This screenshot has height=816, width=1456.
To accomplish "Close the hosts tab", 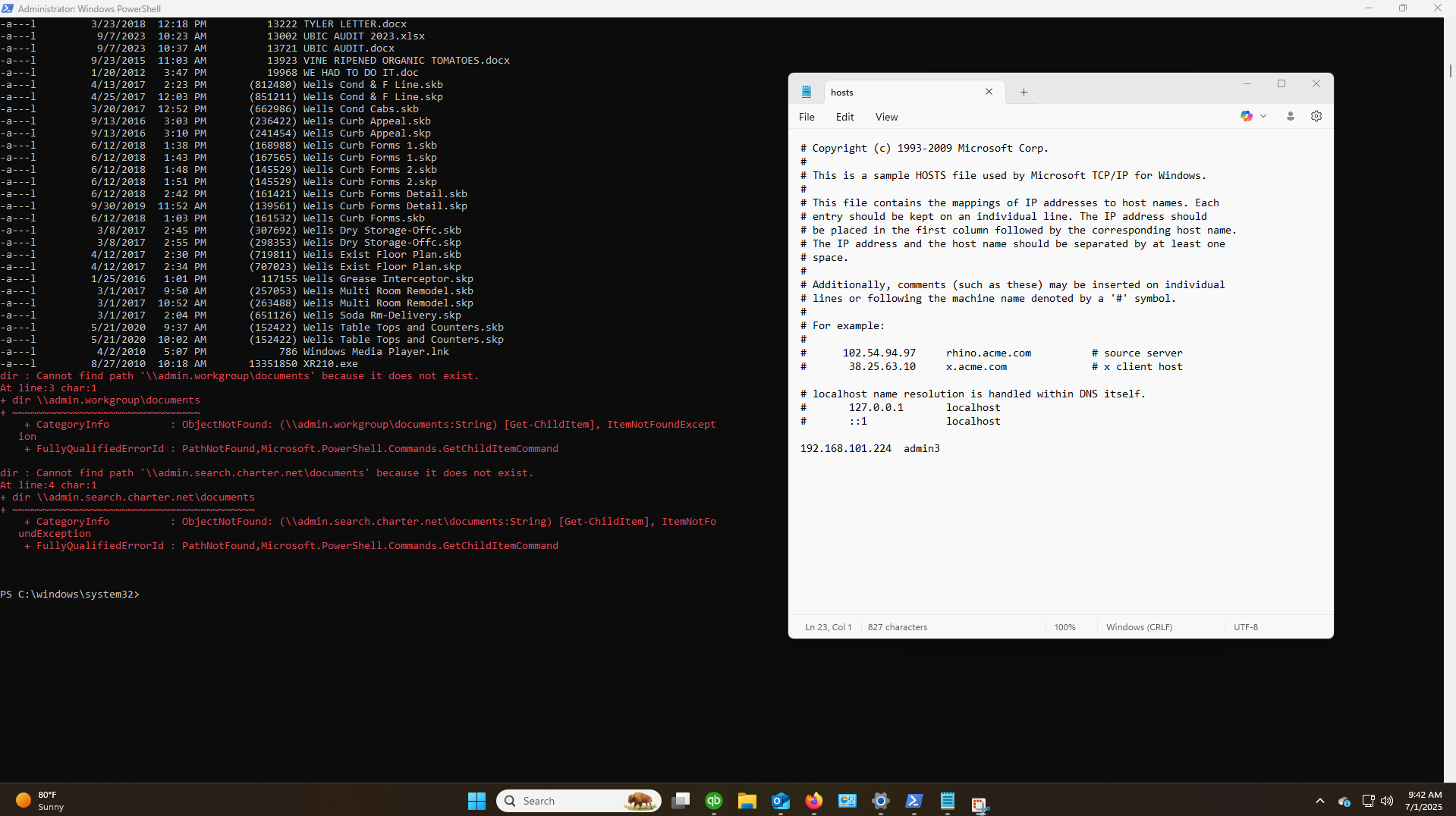I will 989,92.
